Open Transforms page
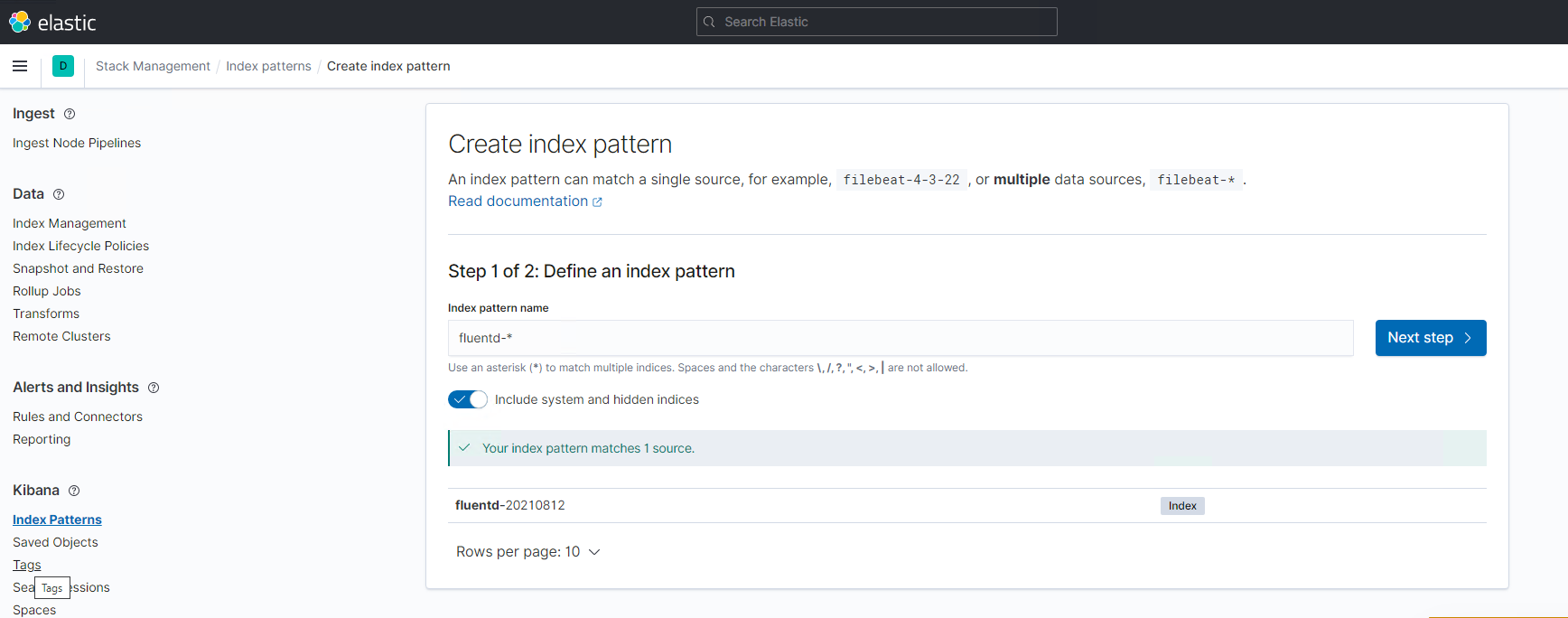The width and height of the screenshot is (1568, 618). [x=46, y=314]
